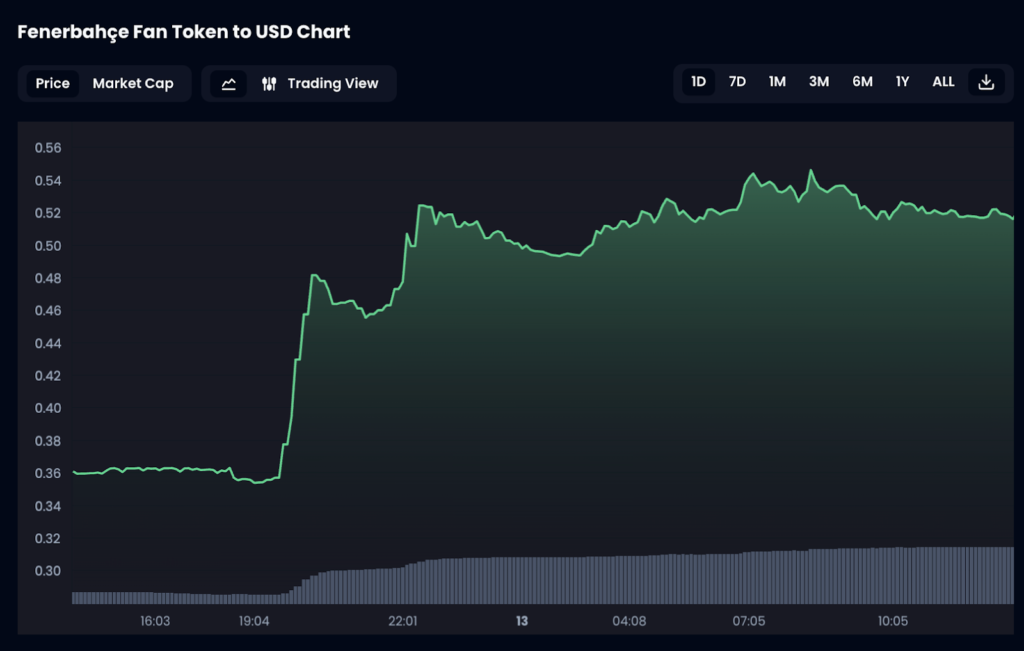1024x651 pixels.
Task: Select the 1D time range
Action: pos(699,82)
